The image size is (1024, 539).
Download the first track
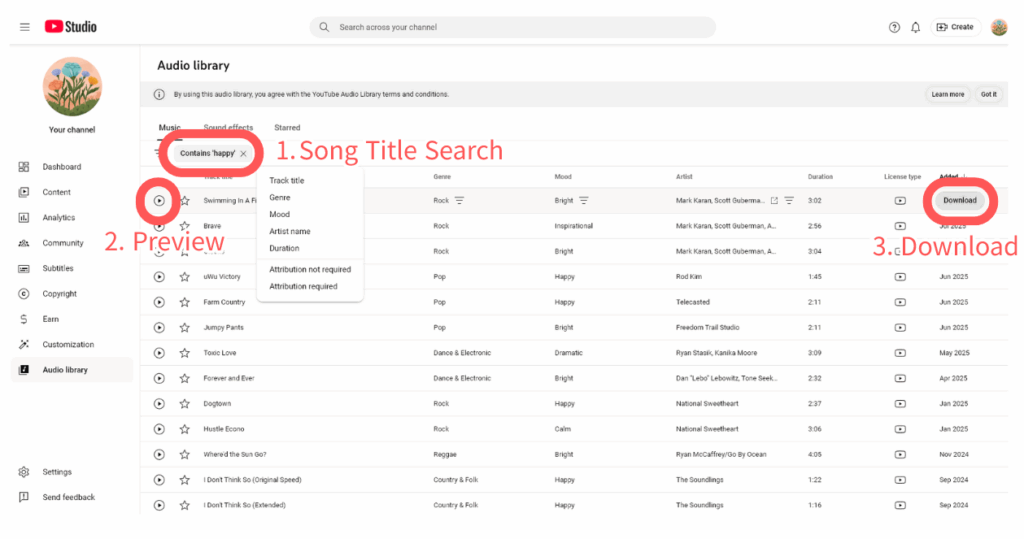tap(959, 201)
